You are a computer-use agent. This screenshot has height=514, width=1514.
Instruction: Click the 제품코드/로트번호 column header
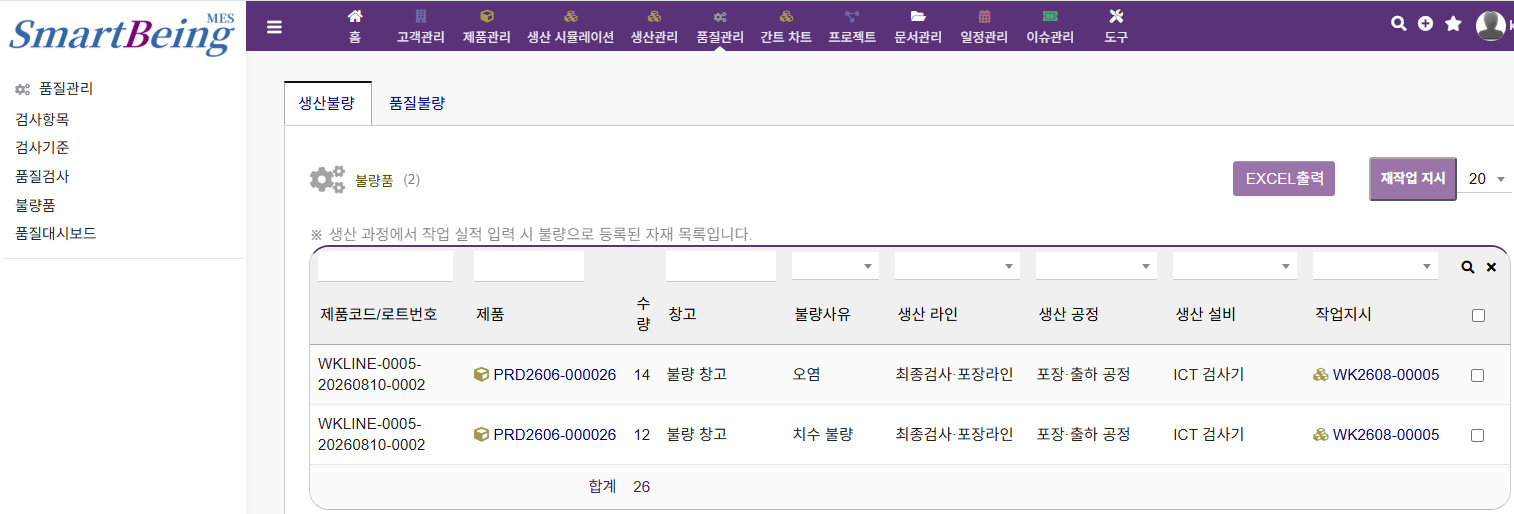pos(379,315)
